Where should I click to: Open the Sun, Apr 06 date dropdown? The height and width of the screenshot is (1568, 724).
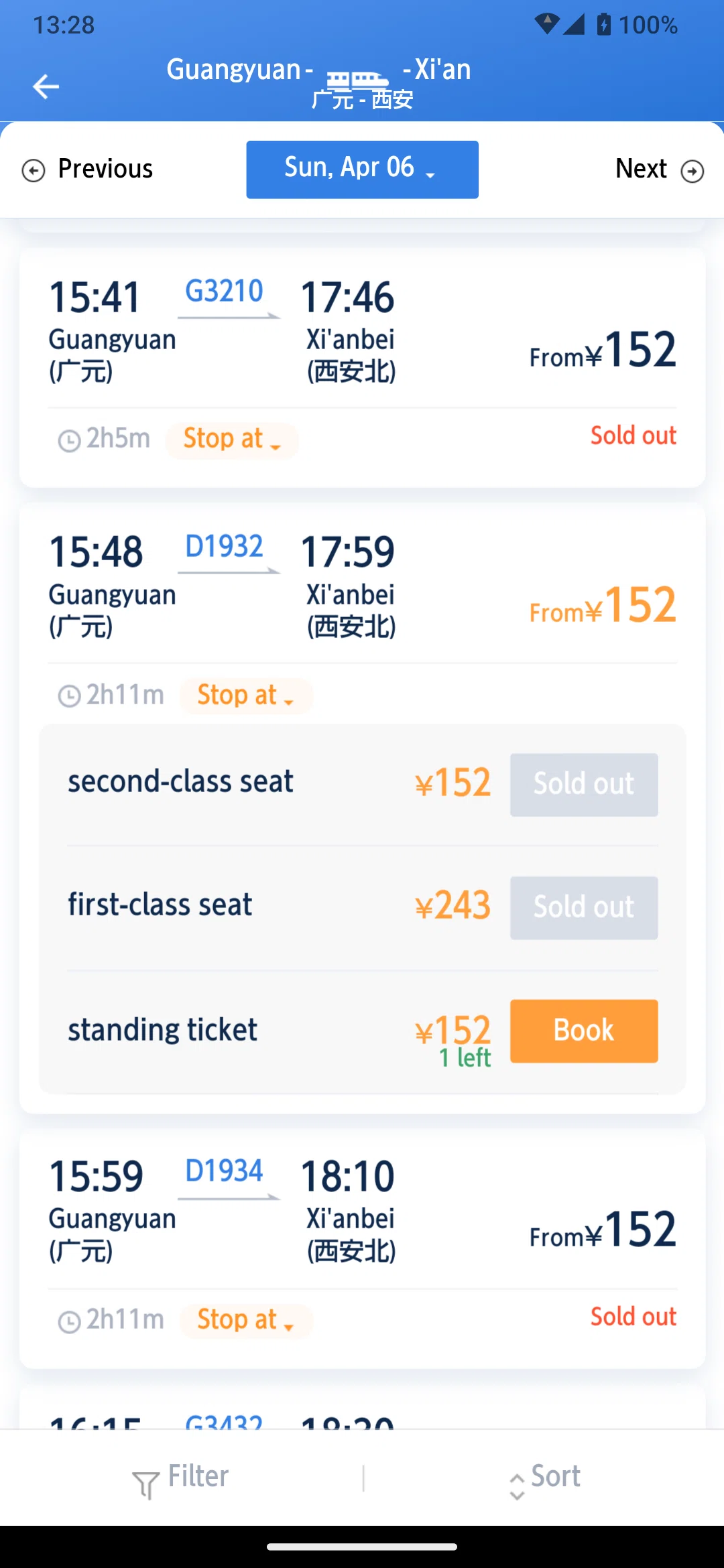(362, 170)
